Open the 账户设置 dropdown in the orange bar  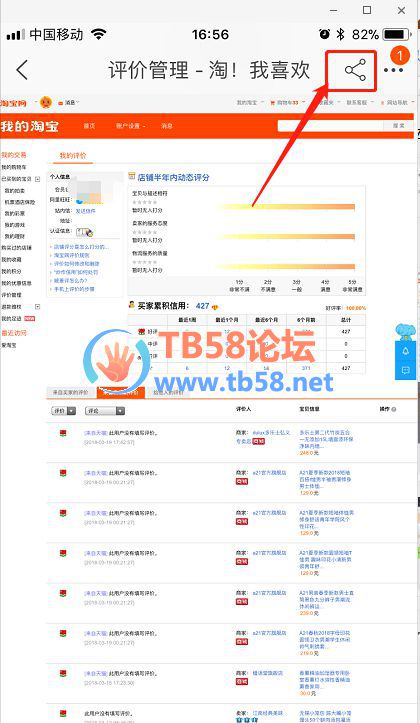pyautogui.click(x=130, y=126)
